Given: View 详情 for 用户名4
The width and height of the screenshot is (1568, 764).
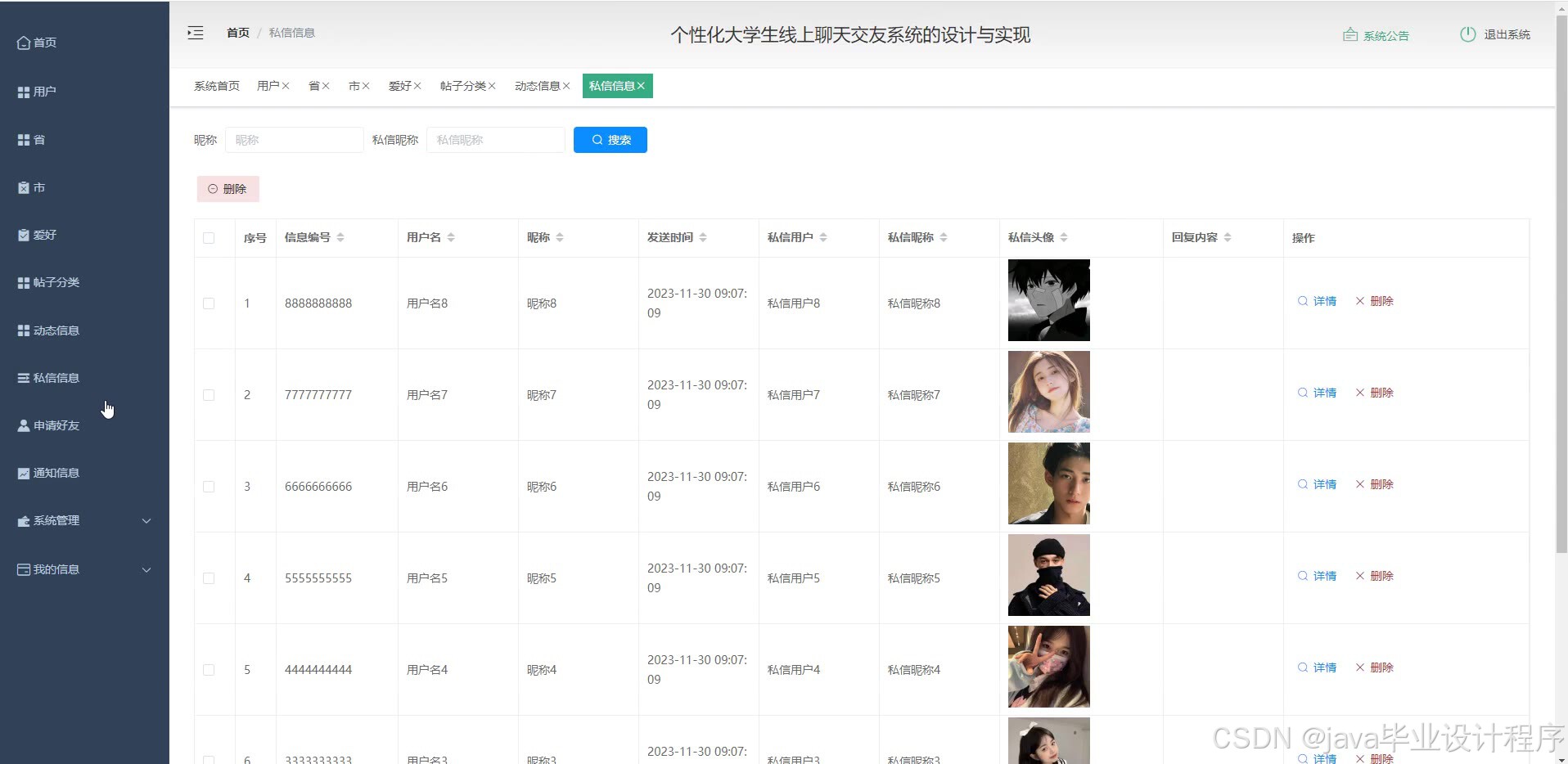Looking at the screenshot, I should 1318,667.
